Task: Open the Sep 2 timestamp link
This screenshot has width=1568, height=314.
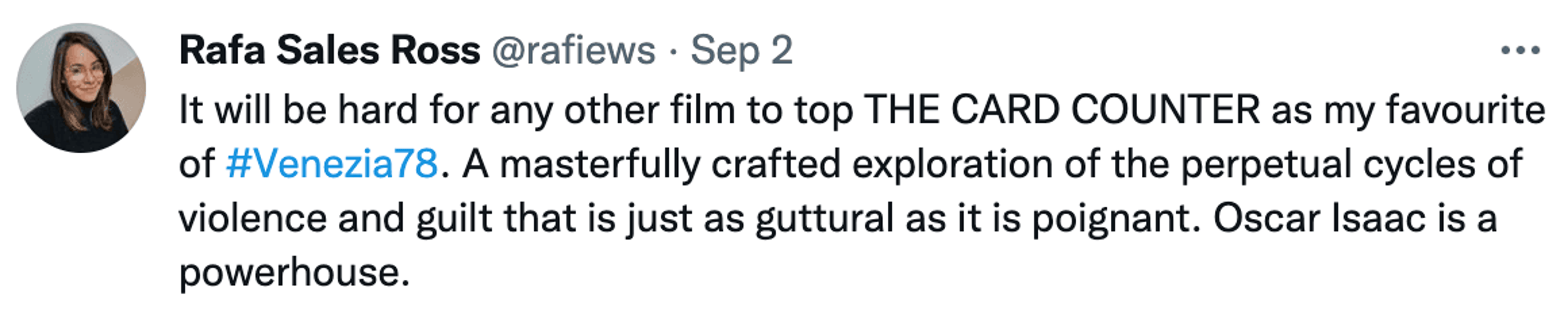Action: [742, 50]
